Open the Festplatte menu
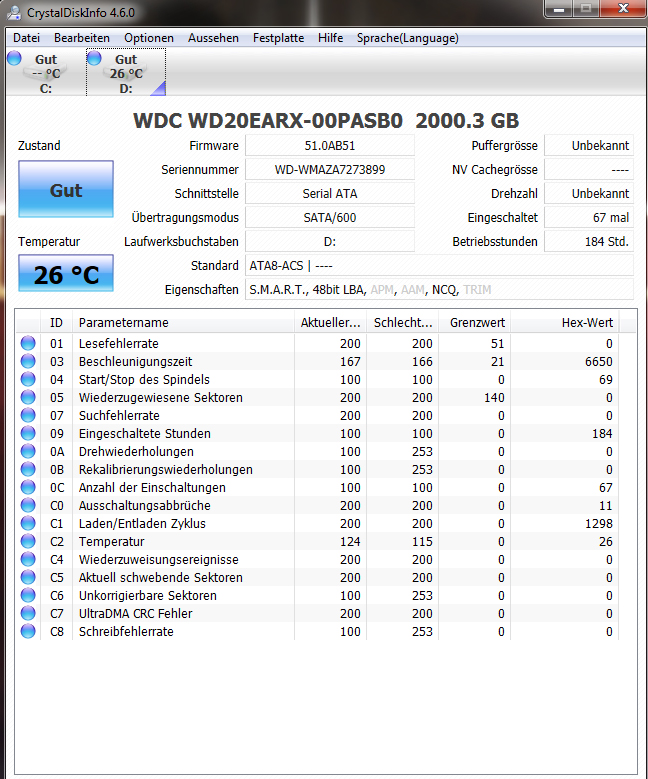 278,38
